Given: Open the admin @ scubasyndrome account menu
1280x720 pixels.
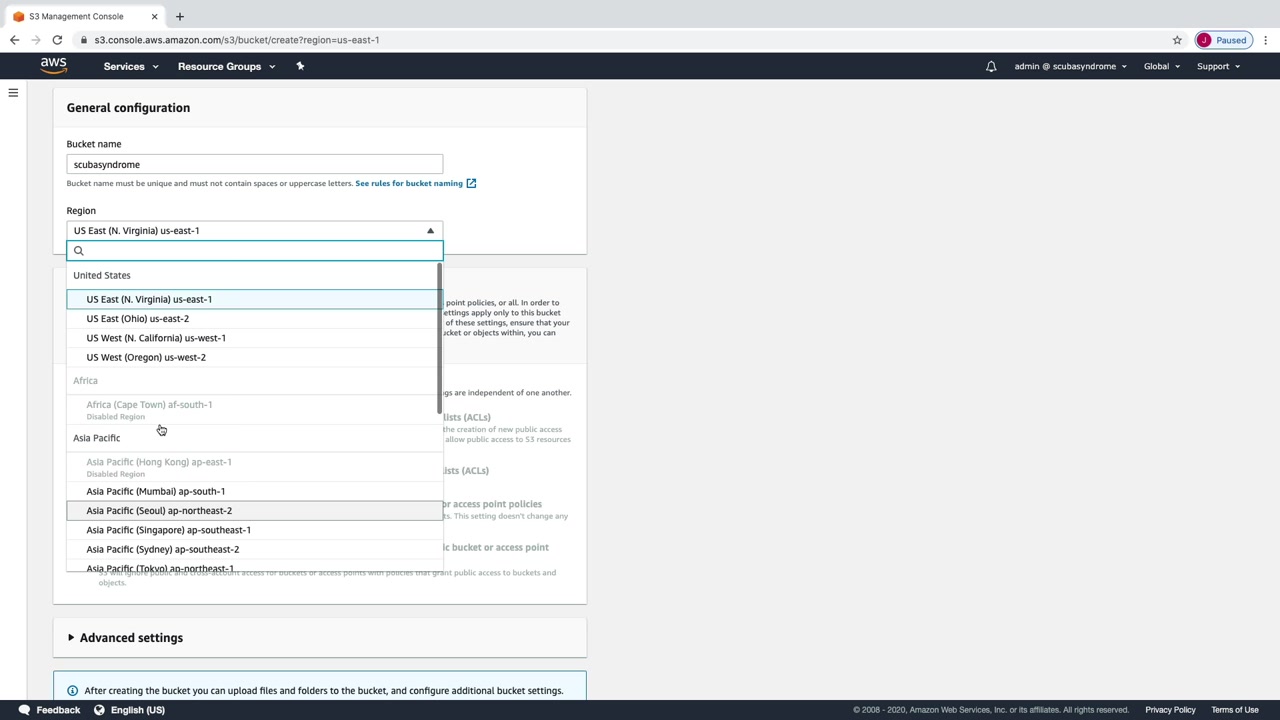Looking at the screenshot, I should point(1070,66).
